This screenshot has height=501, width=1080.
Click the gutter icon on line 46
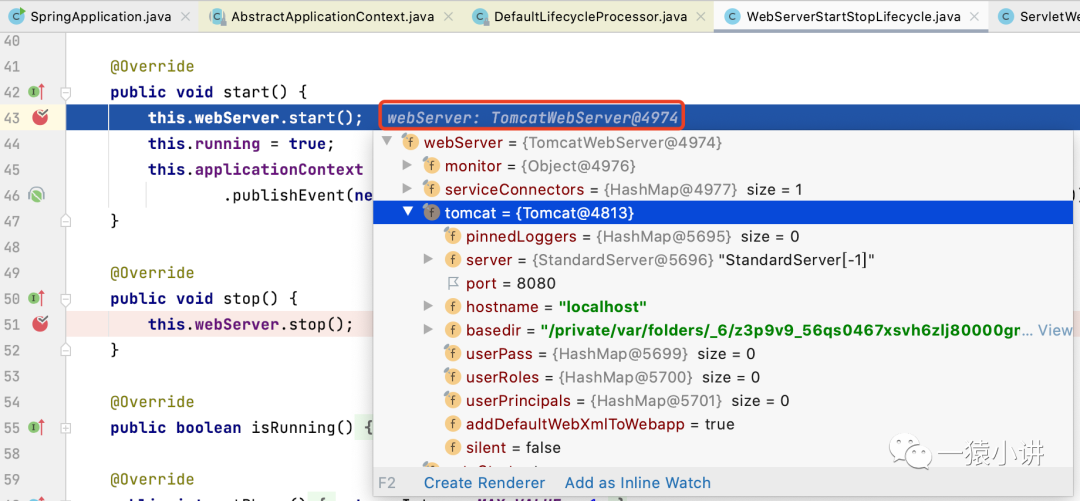36,196
